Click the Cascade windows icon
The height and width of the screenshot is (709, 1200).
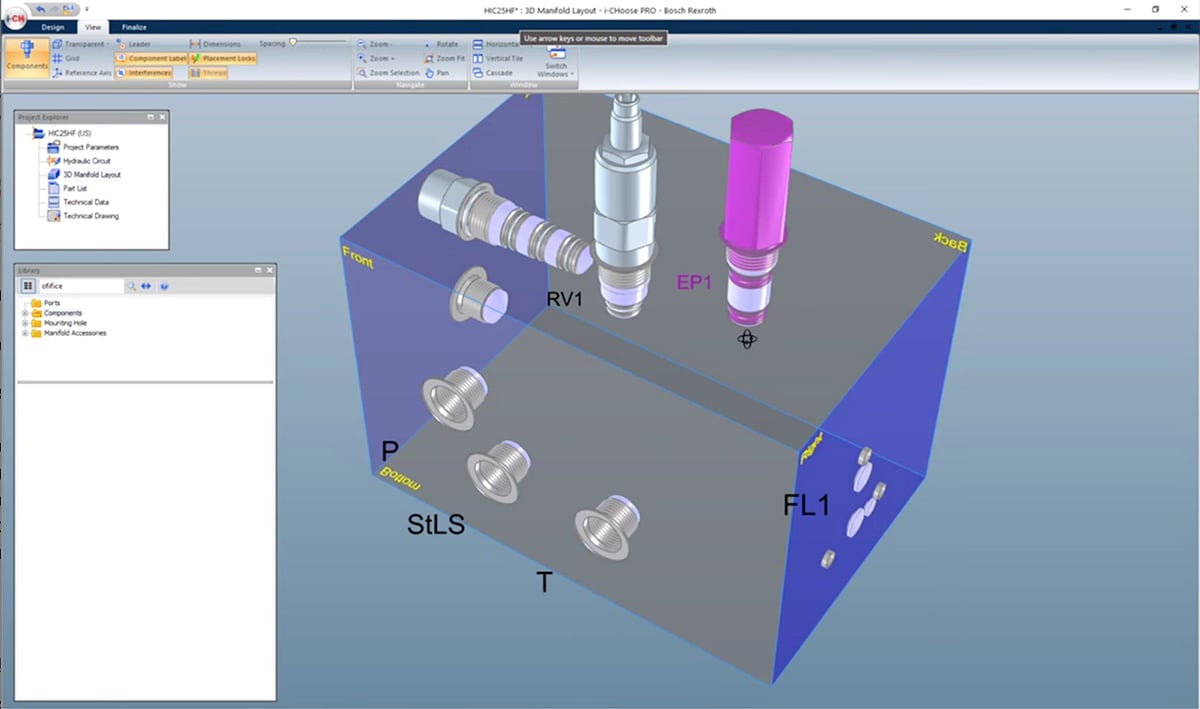(x=498, y=72)
